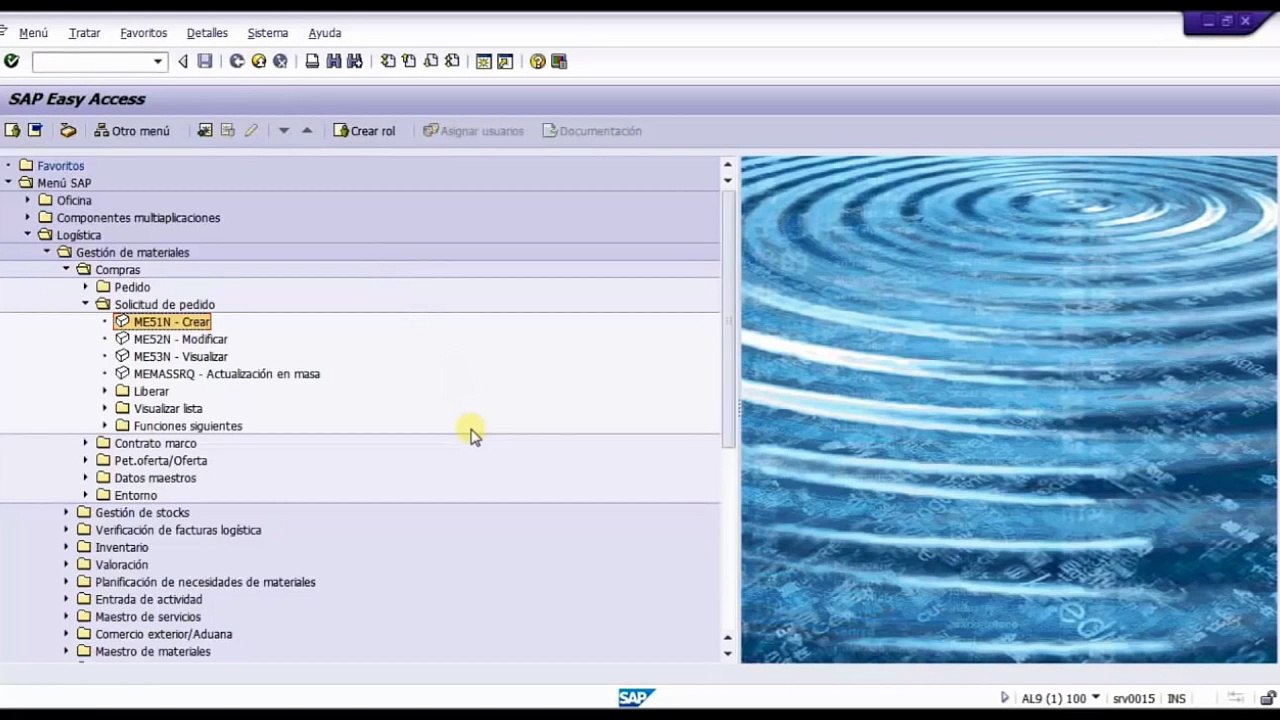Open the AL9 (1) 100 system dropdown
1280x720 pixels.
pyautogui.click(x=1096, y=698)
